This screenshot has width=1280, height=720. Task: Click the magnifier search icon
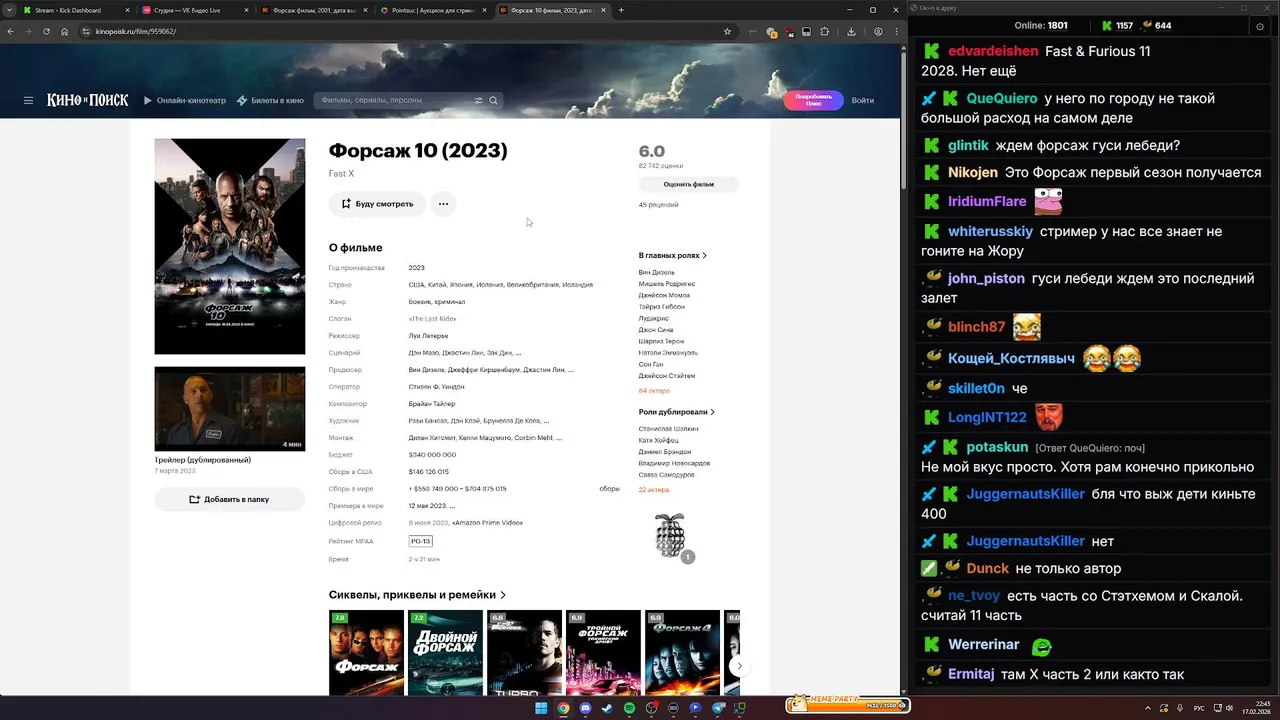[493, 100]
